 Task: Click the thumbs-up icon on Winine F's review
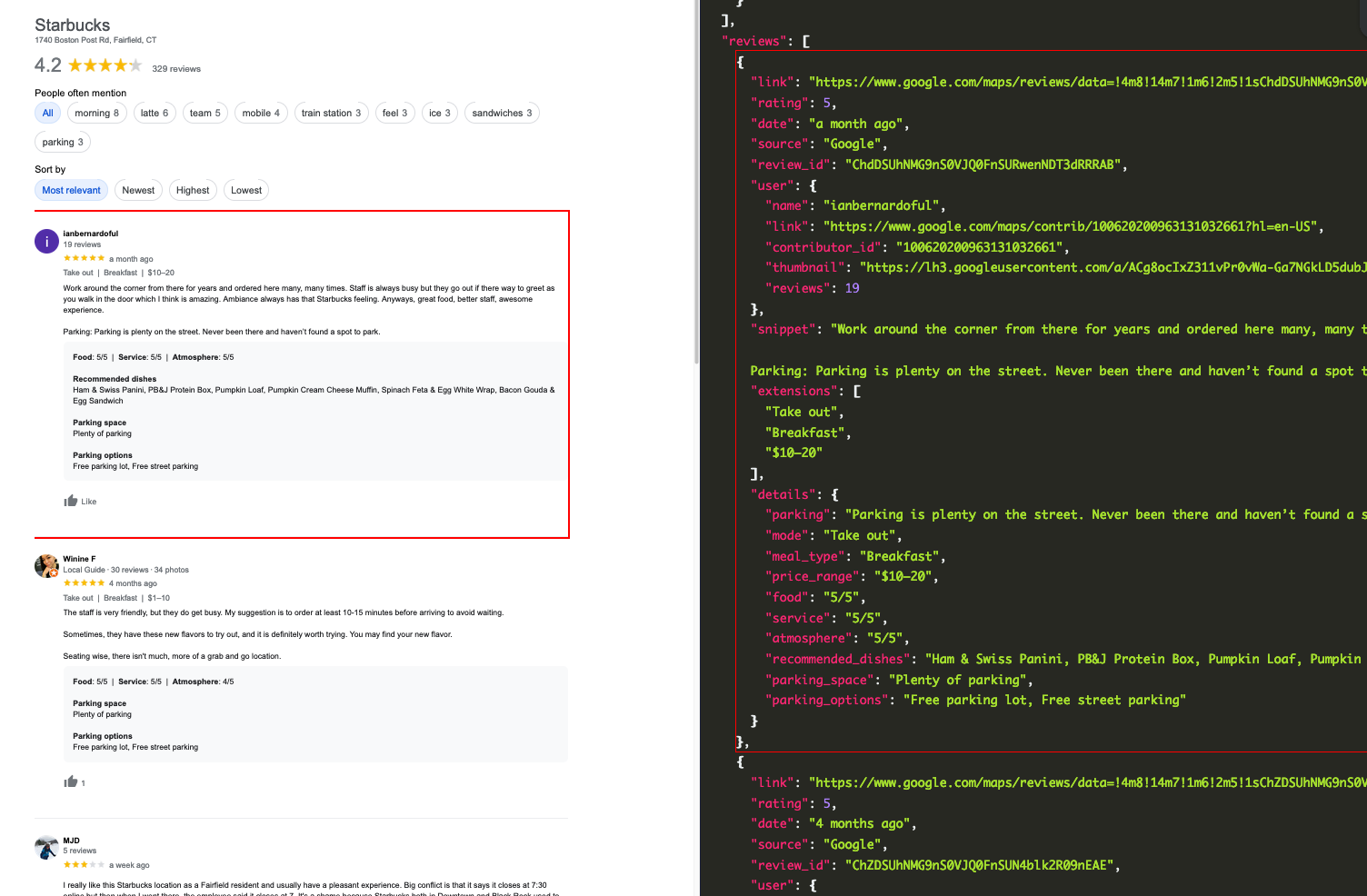coord(71,782)
